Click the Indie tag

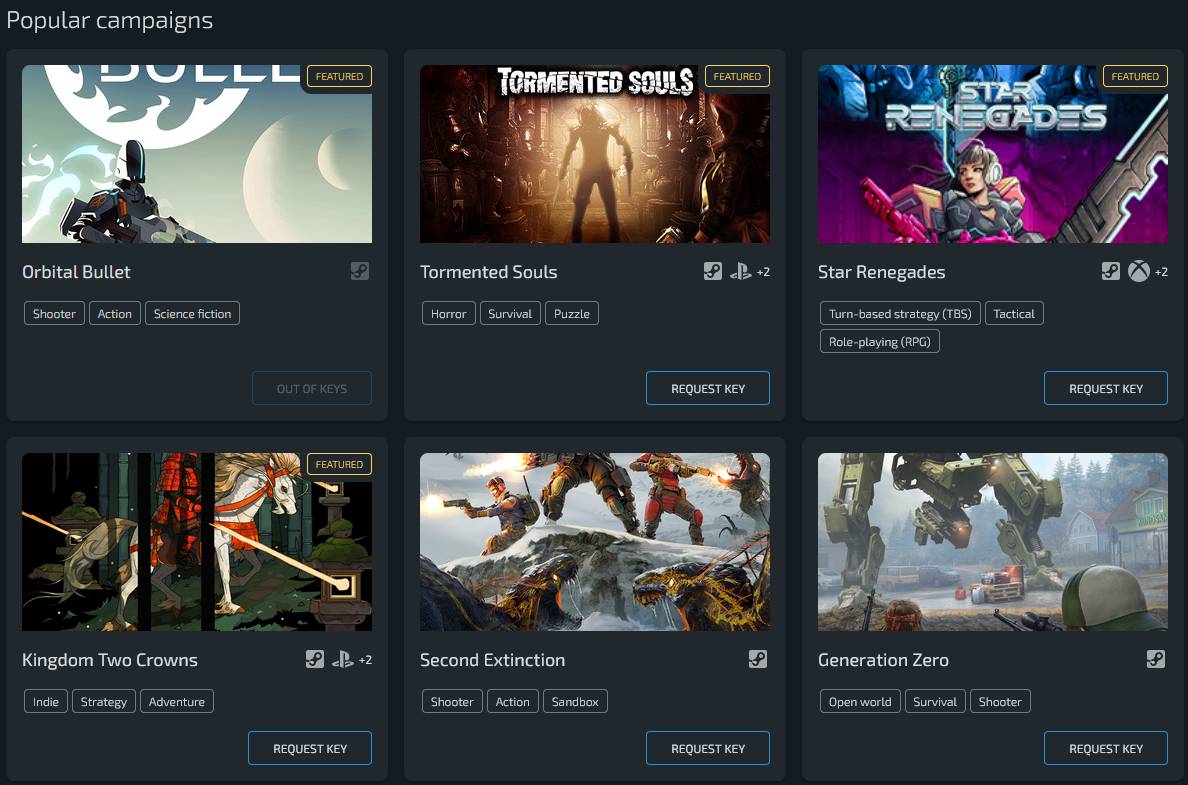tap(45, 701)
